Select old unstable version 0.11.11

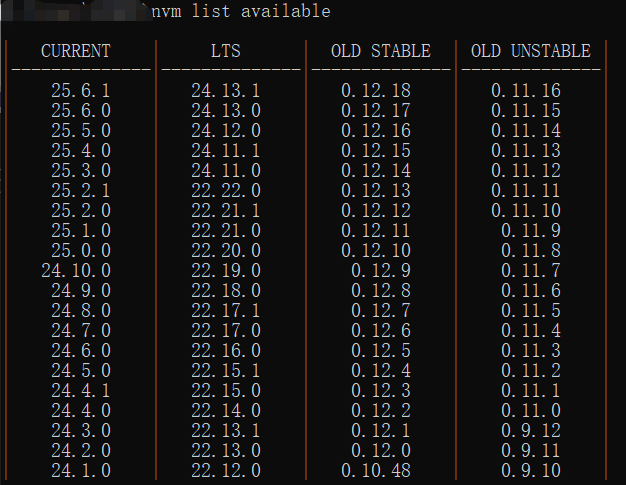526,190
